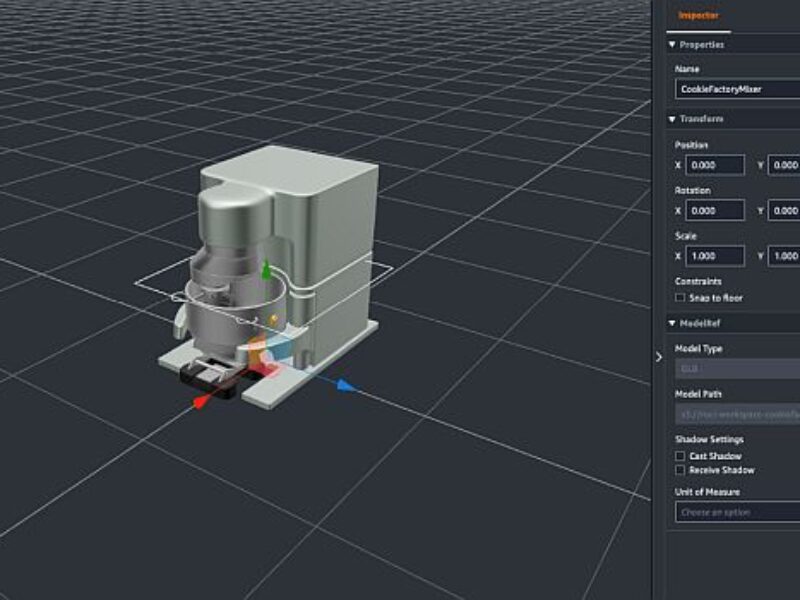
Task: Select the Scale Y input field
Action: 785,256
